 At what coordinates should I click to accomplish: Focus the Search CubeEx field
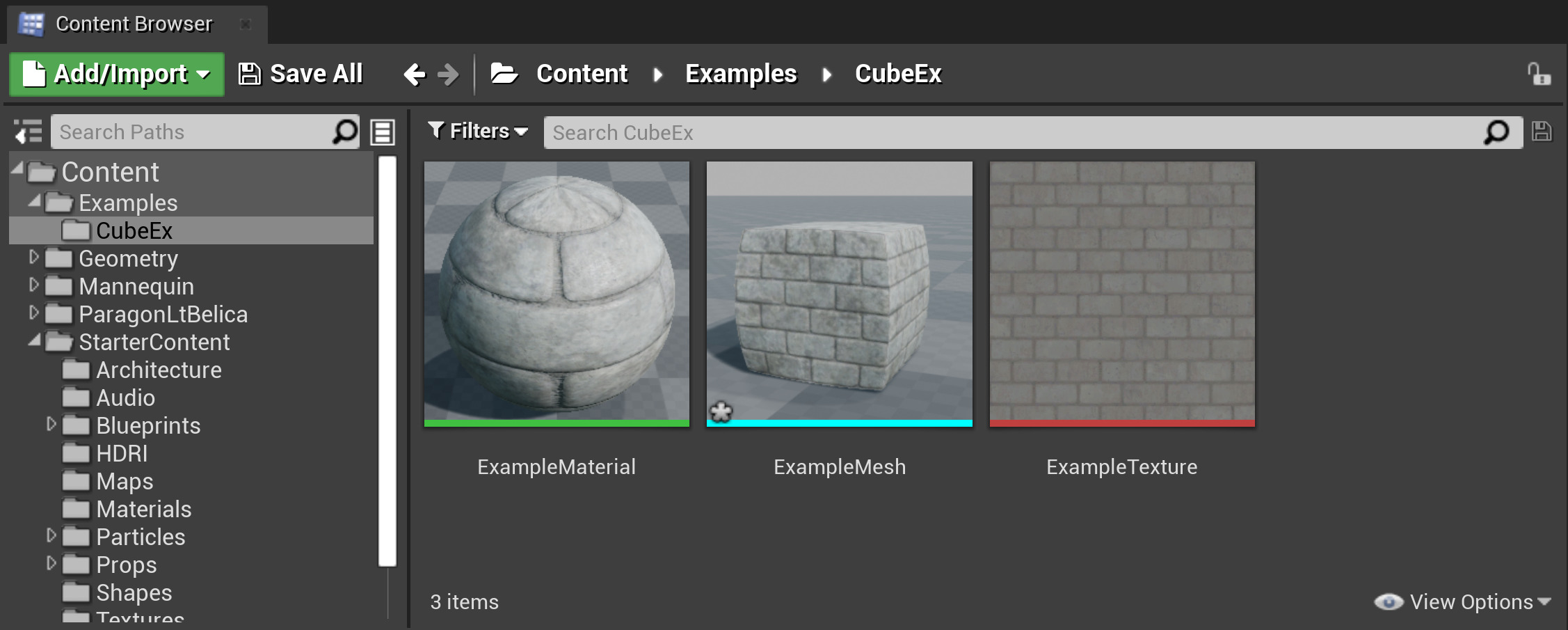1033,132
